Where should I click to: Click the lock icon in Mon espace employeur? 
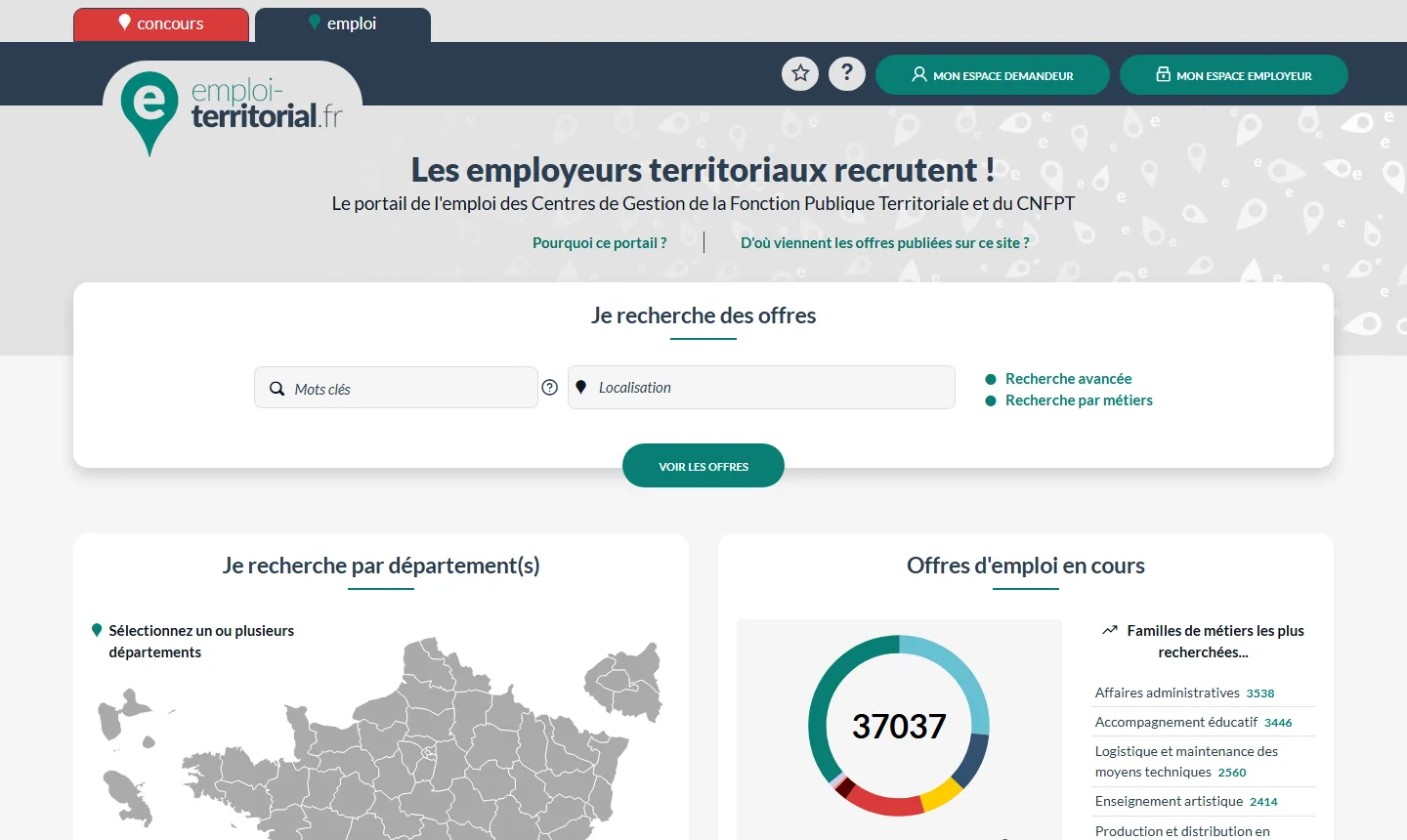click(1164, 74)
